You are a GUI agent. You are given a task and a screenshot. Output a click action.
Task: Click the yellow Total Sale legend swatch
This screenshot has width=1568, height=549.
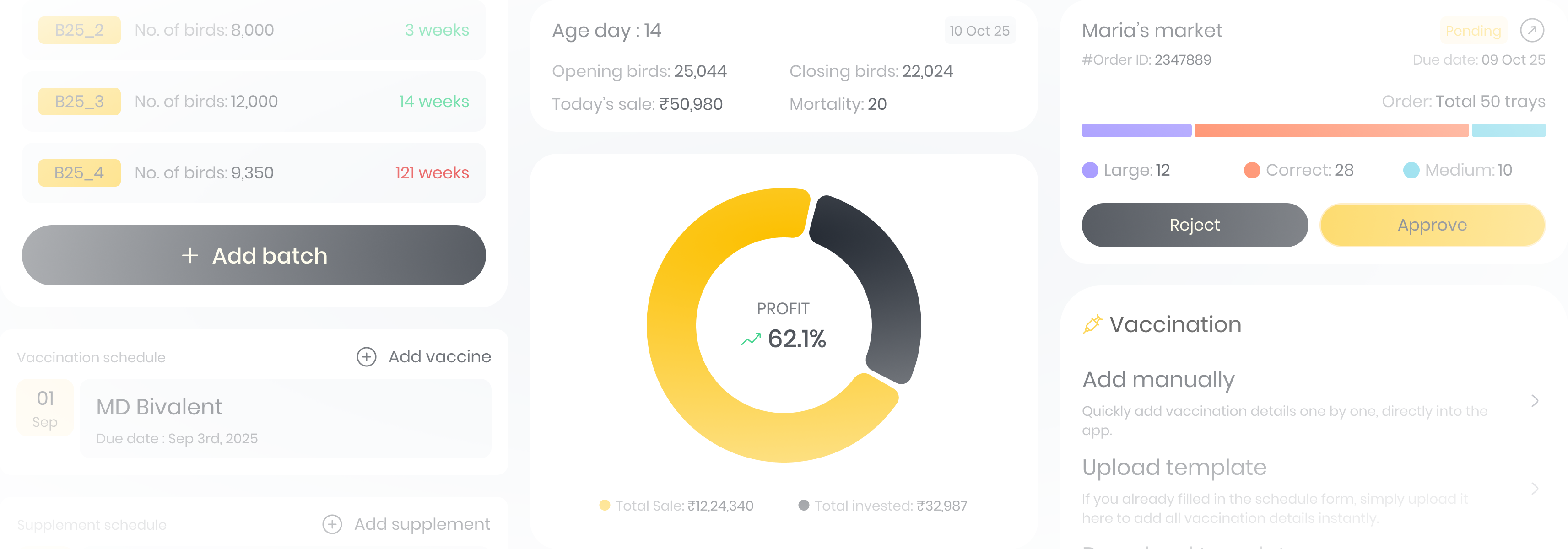pyautogui.click(x=605, y=505)
